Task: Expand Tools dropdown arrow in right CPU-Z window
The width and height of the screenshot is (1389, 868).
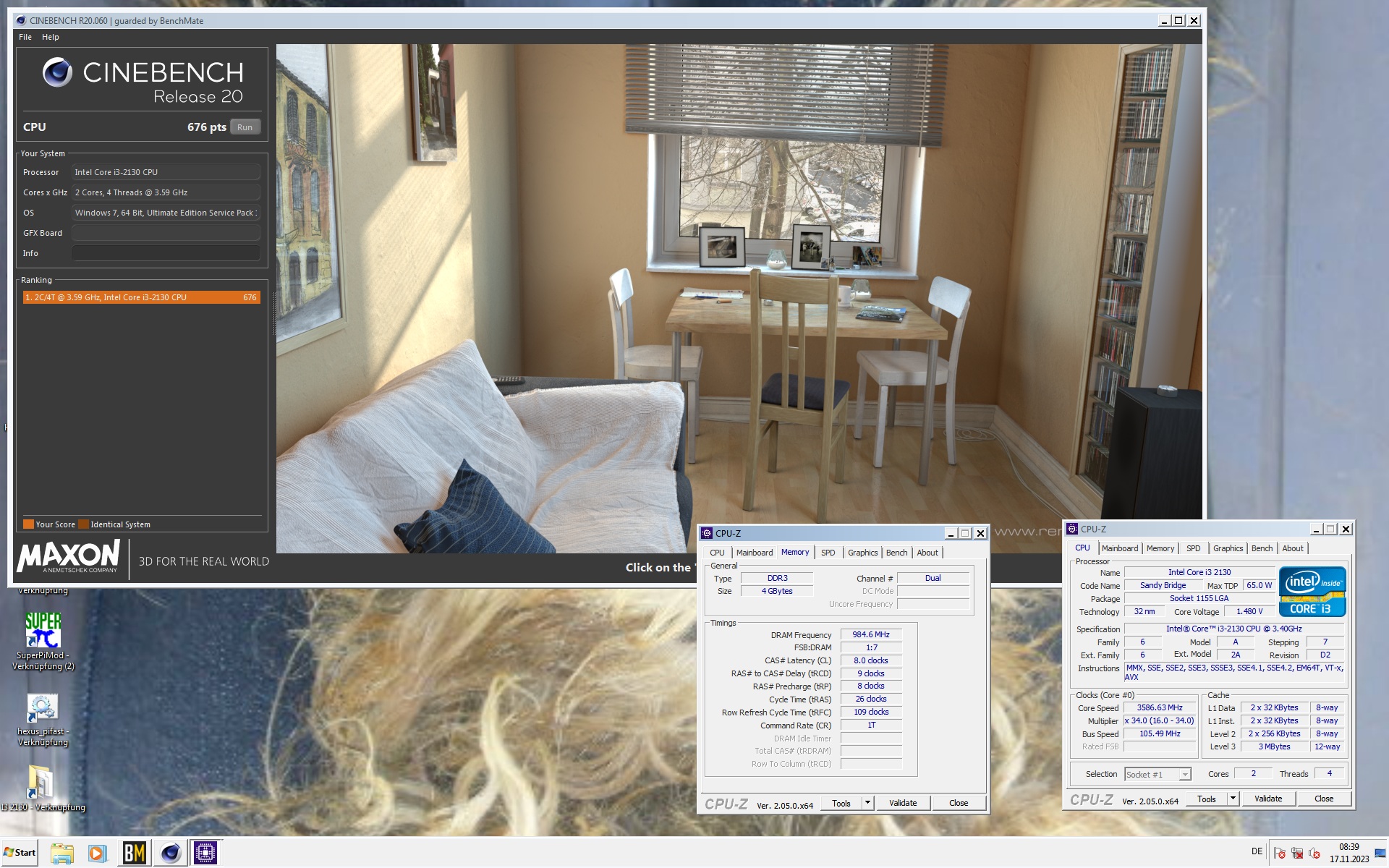Action: coord(1233,799)
